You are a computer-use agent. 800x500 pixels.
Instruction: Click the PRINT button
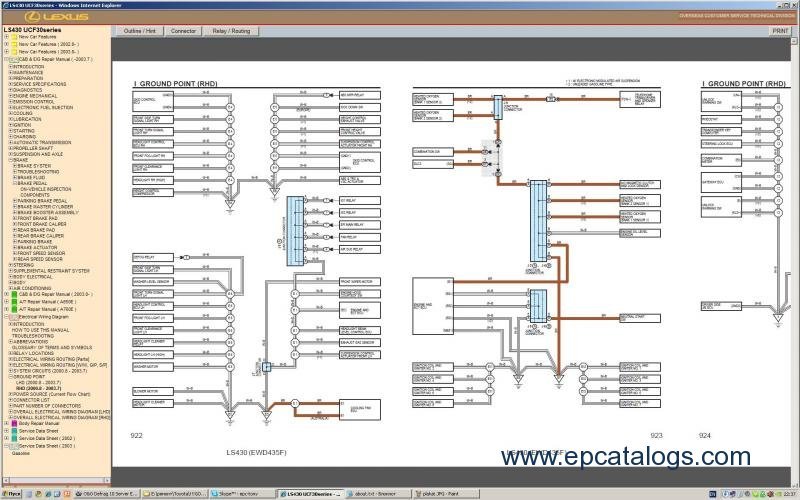coord(780,31)
